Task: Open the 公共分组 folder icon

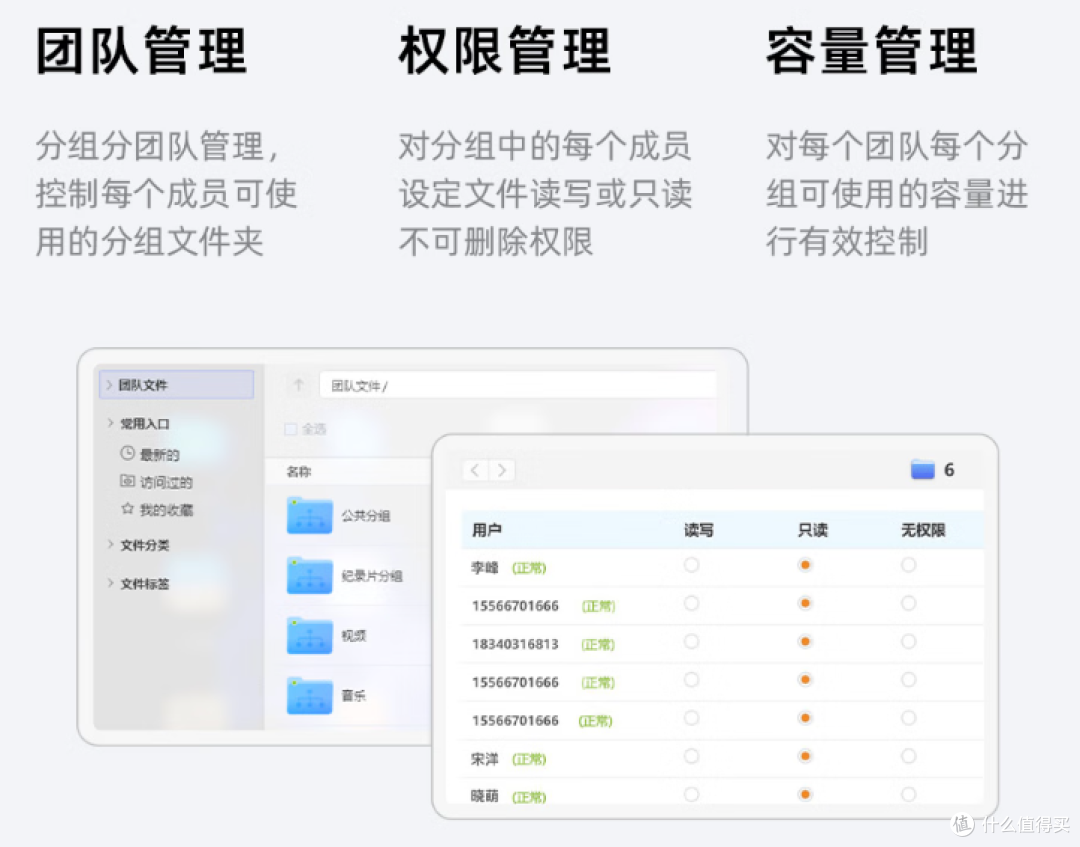Action: coord(310,515)
